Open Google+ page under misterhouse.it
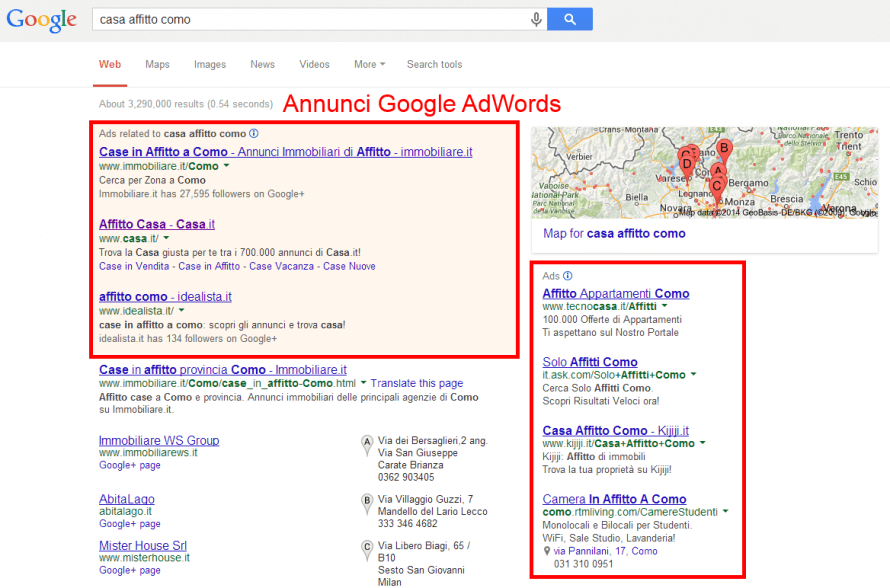This screenshot has width=890, height=588. pos(129,570)
